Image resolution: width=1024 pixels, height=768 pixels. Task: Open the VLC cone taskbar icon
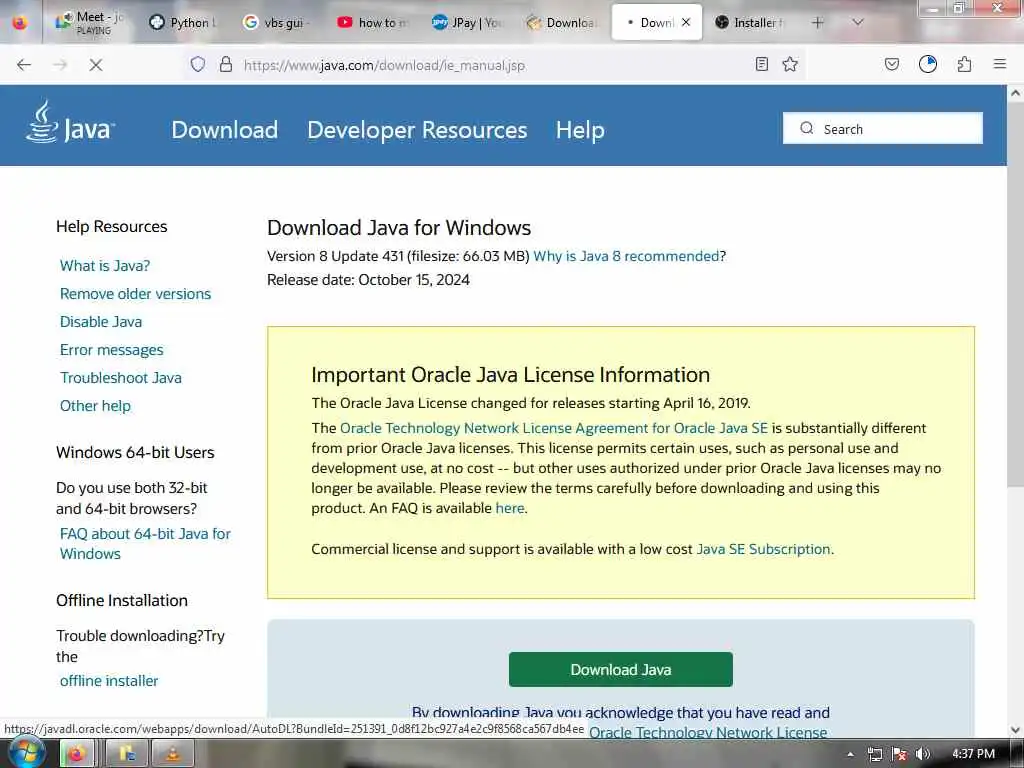coord(173,754)
